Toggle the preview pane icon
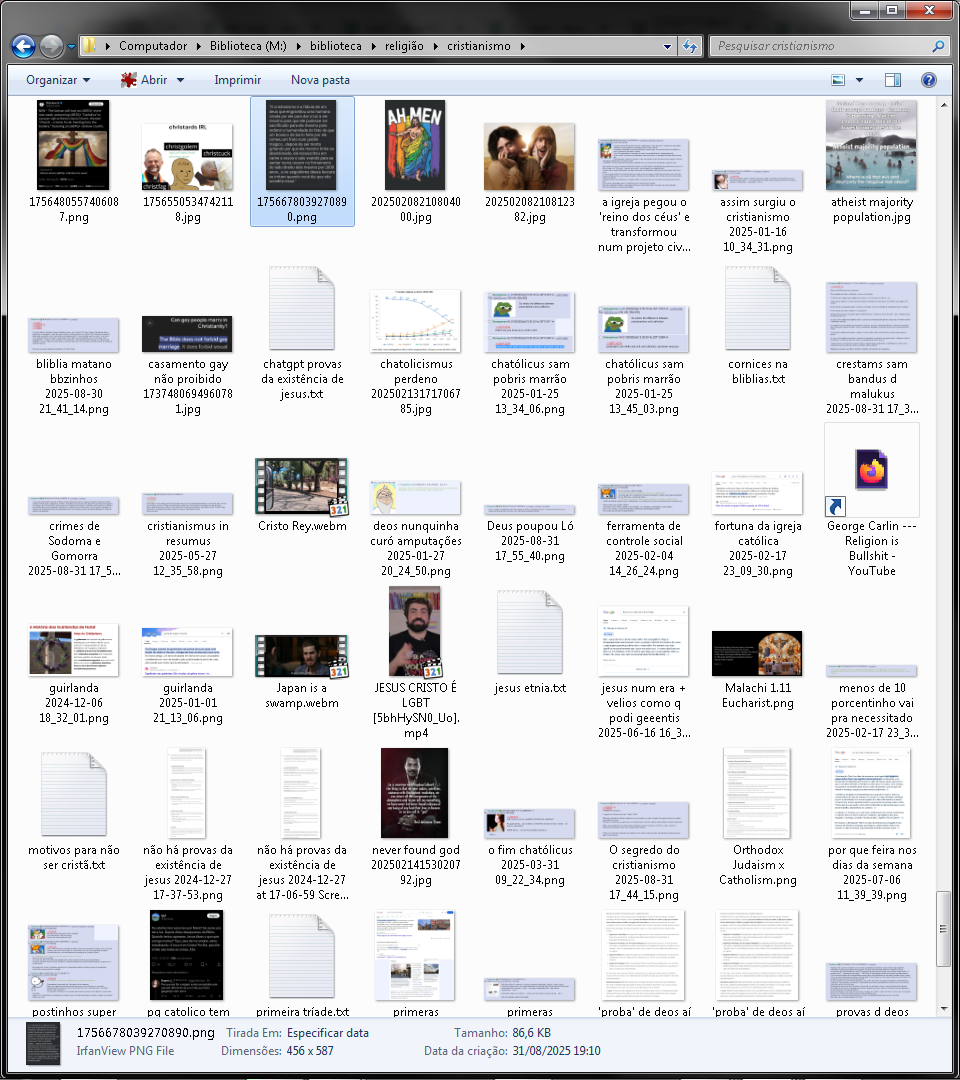Image resolution: width=960 pixels, height=1080 pixels. (893, 80)
